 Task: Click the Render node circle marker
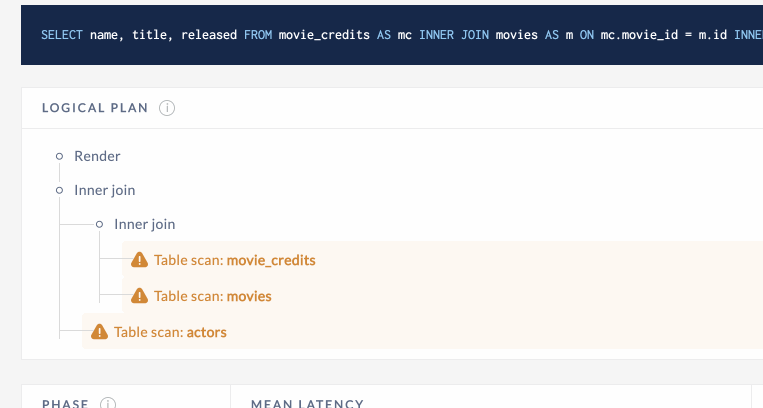pyautogui.click(x=59, y=156)
